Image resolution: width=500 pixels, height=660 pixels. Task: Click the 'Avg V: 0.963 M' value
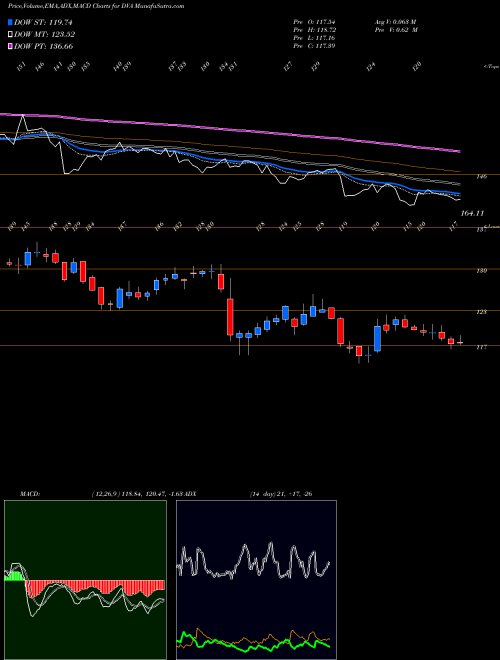click(395, 22)
